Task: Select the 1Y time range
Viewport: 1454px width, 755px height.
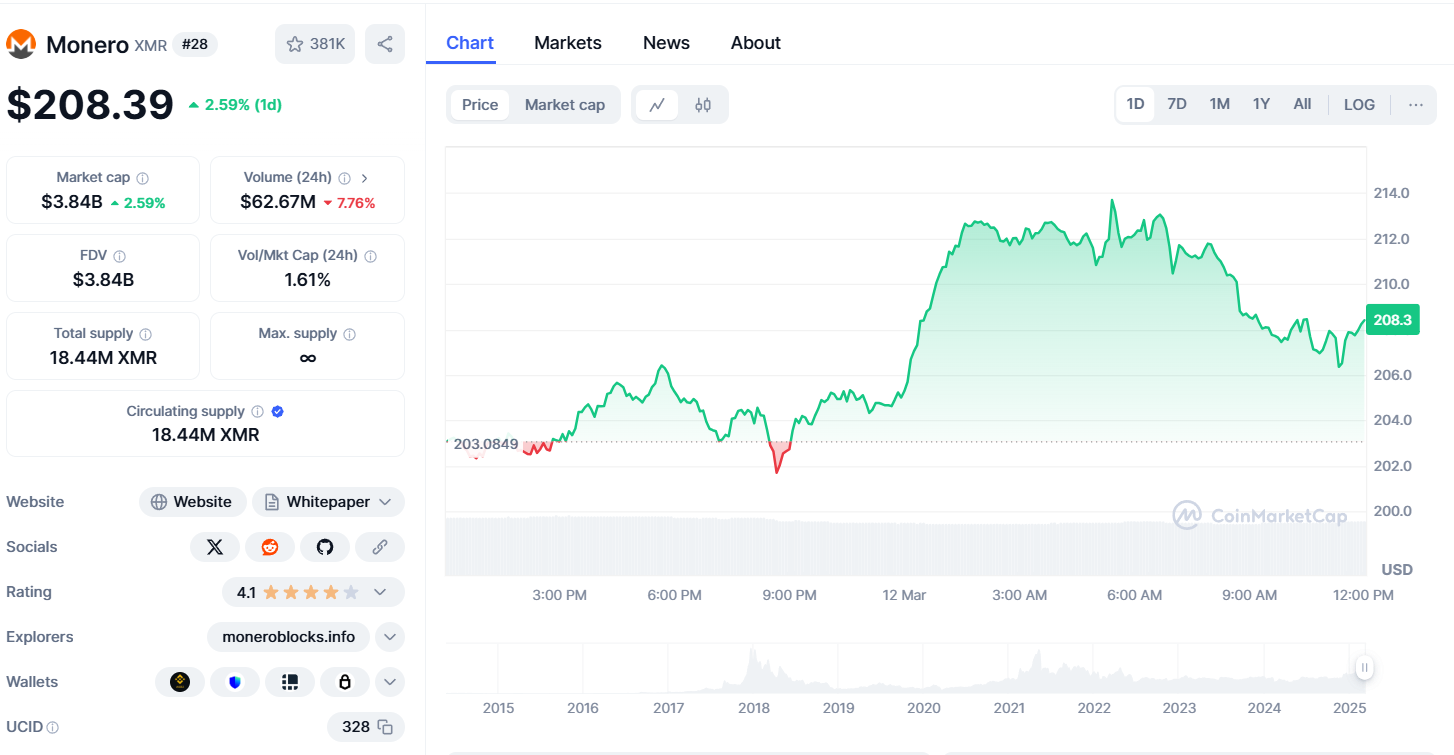Action: point(1261,103)
